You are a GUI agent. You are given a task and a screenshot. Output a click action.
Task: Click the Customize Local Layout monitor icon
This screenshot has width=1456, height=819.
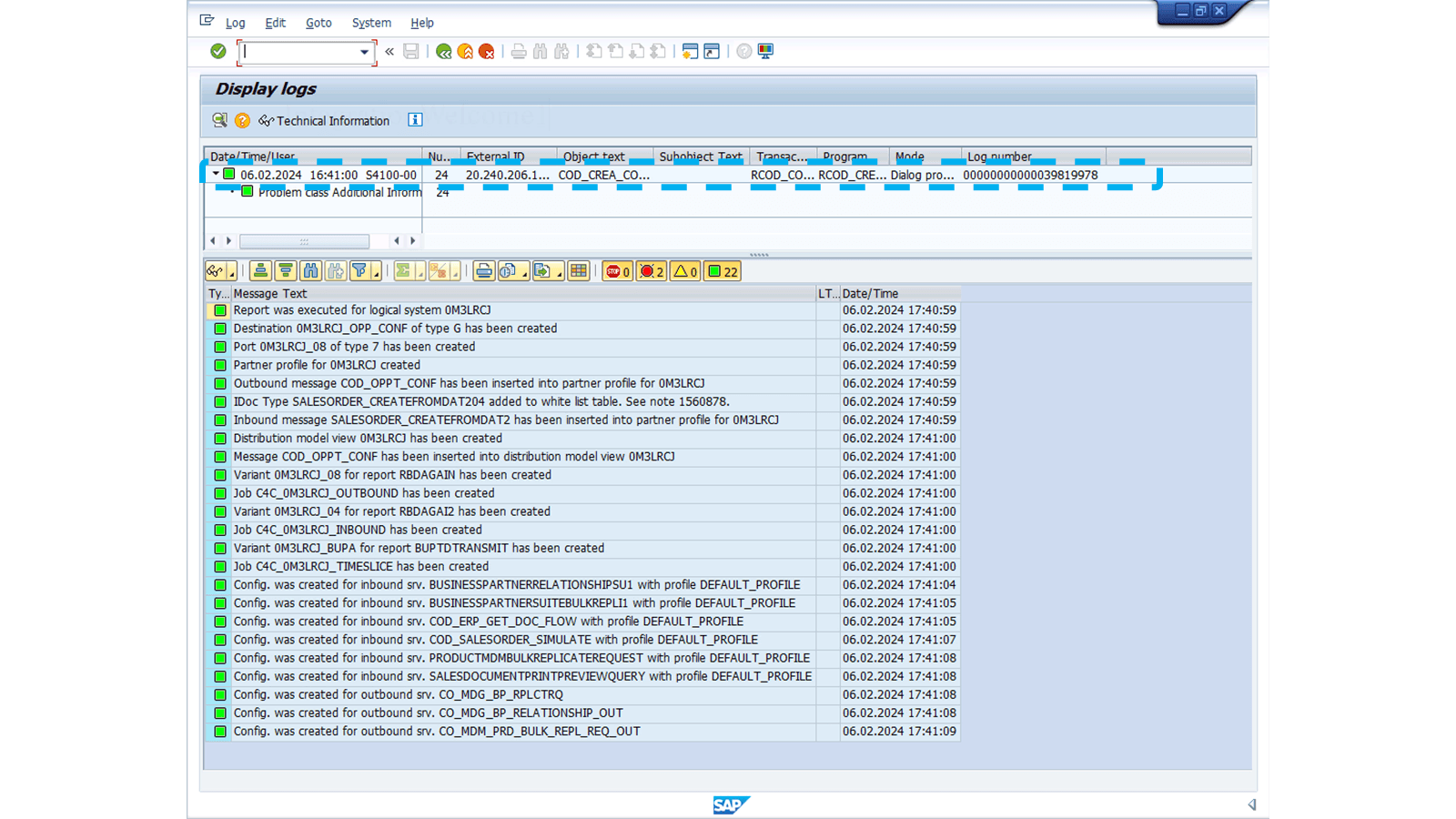[x=765, y=52]
